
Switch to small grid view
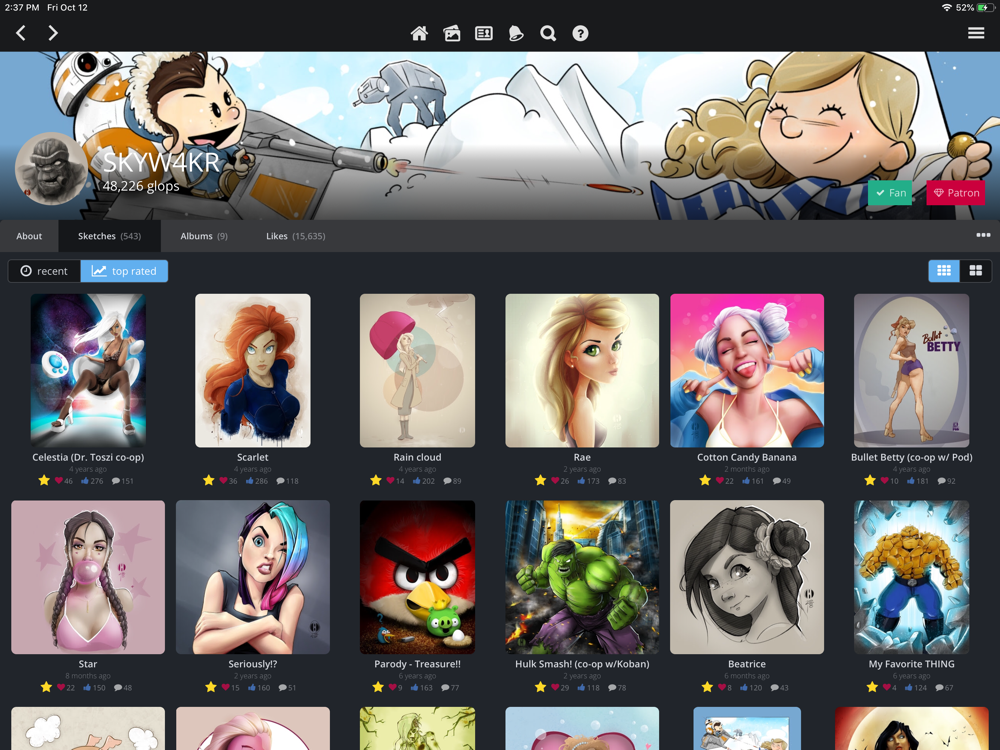click(944, 271)
